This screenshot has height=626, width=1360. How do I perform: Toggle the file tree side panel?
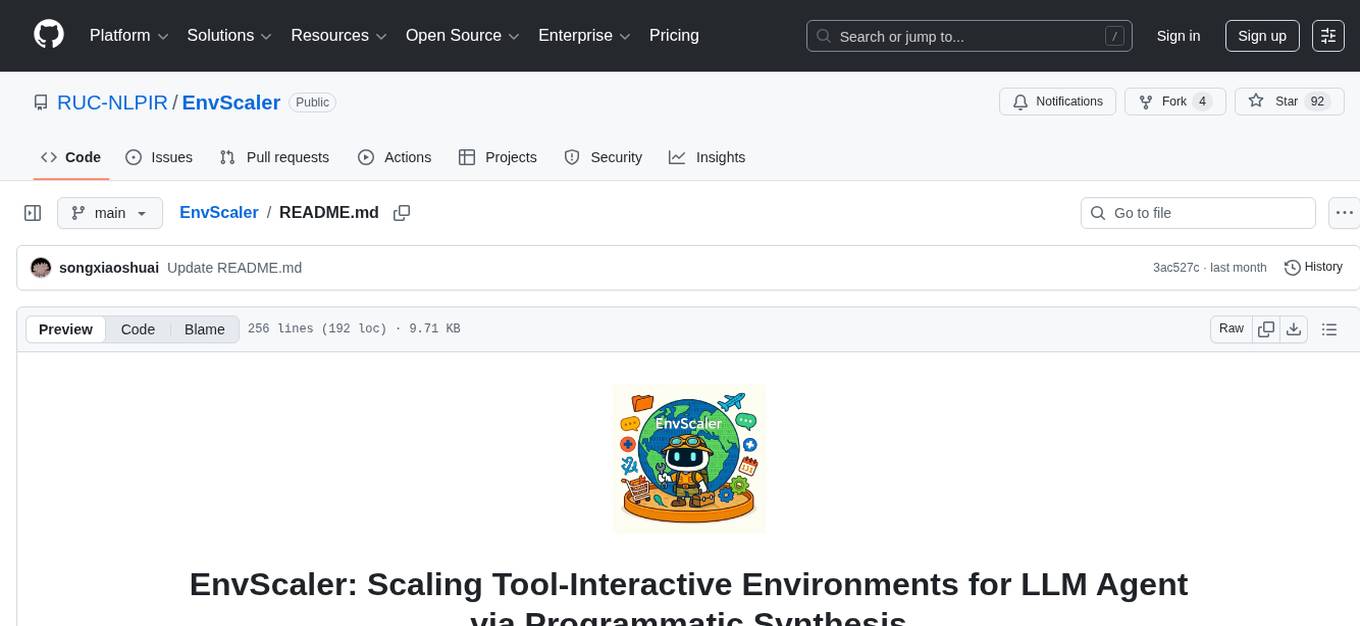32,212
